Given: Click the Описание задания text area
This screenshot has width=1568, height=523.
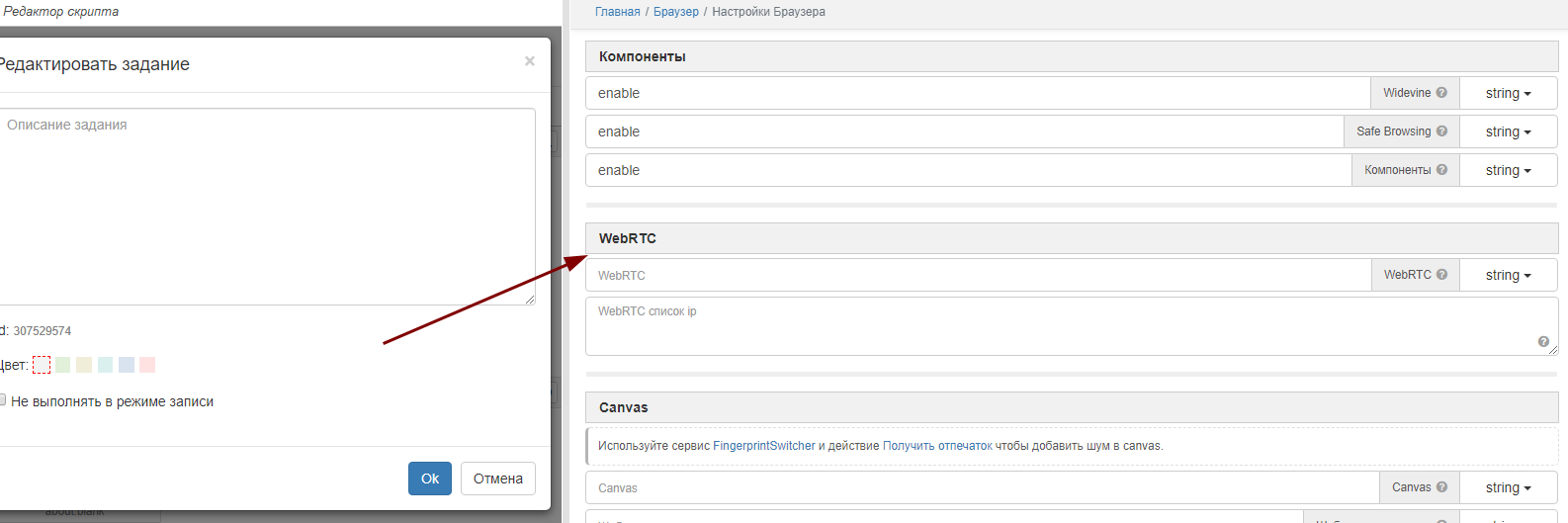Looking at the screenshot, I should tap(267, 208).
